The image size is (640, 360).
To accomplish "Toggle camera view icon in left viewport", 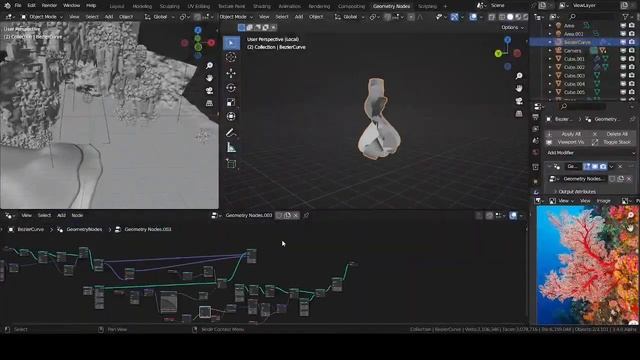I will click(x=209, y=91).
